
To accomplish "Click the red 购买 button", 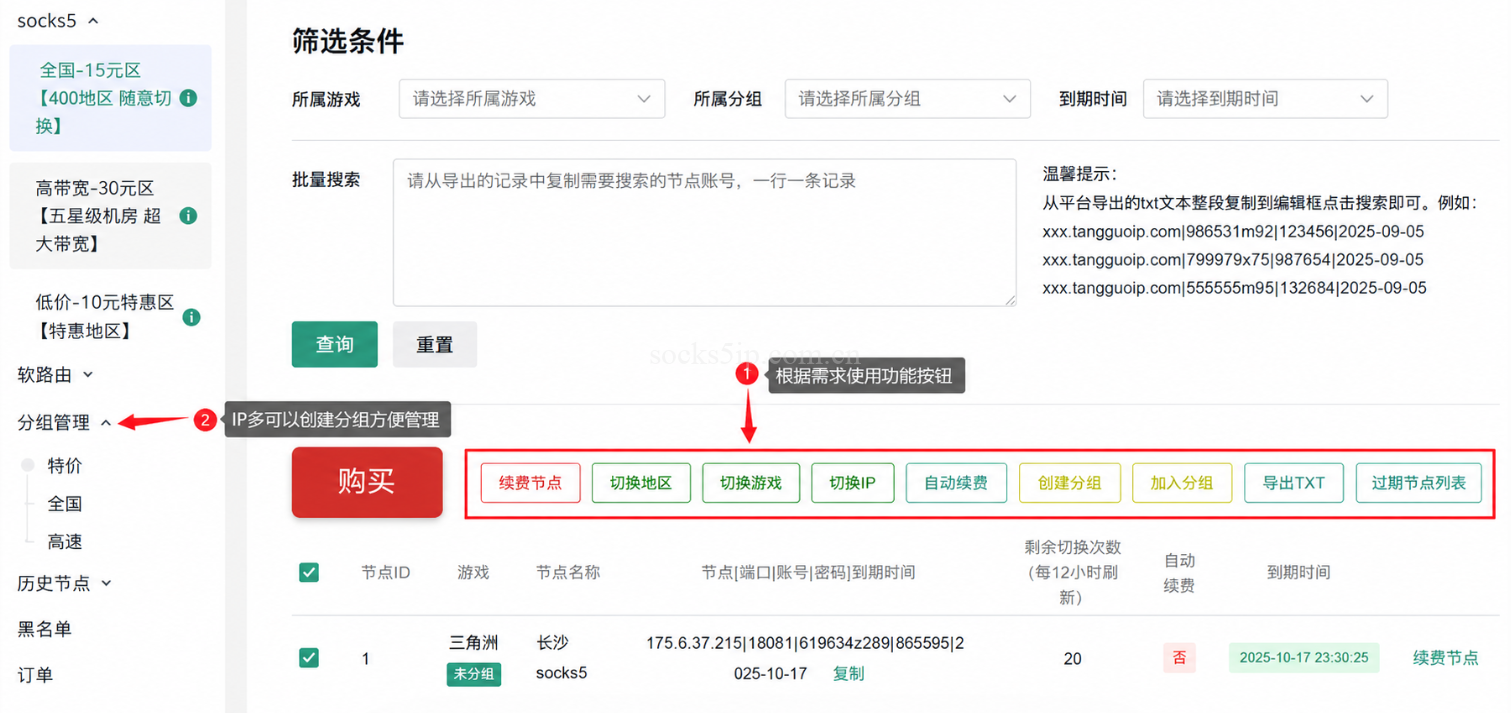I will point(367,482).
